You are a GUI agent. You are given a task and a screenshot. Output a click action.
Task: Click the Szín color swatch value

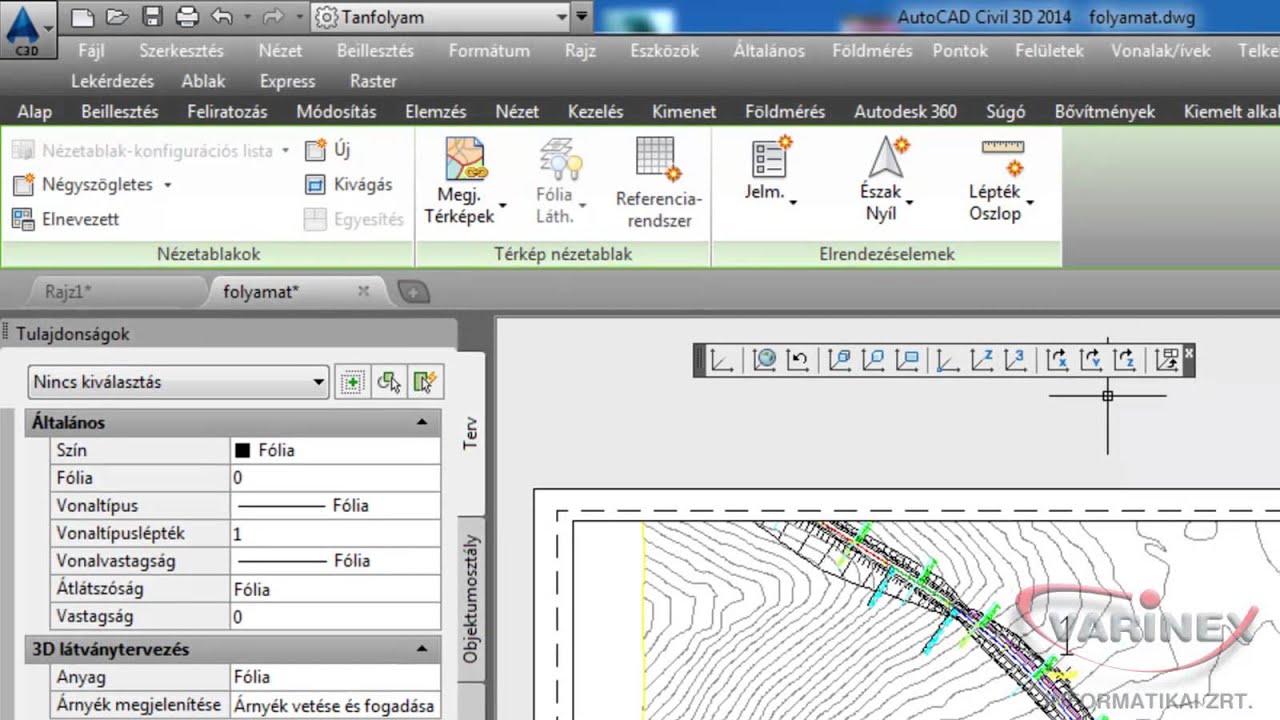click(x=335, y=450)
